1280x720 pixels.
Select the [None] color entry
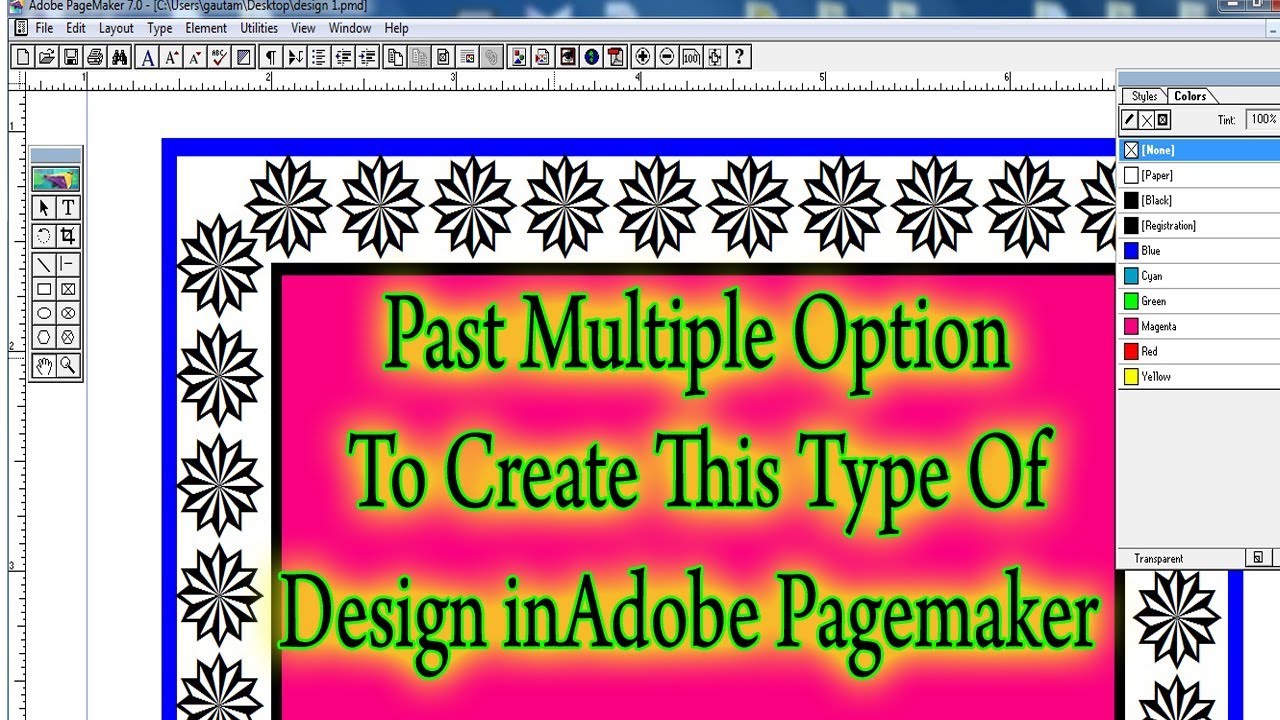[x=1199, y=150]
